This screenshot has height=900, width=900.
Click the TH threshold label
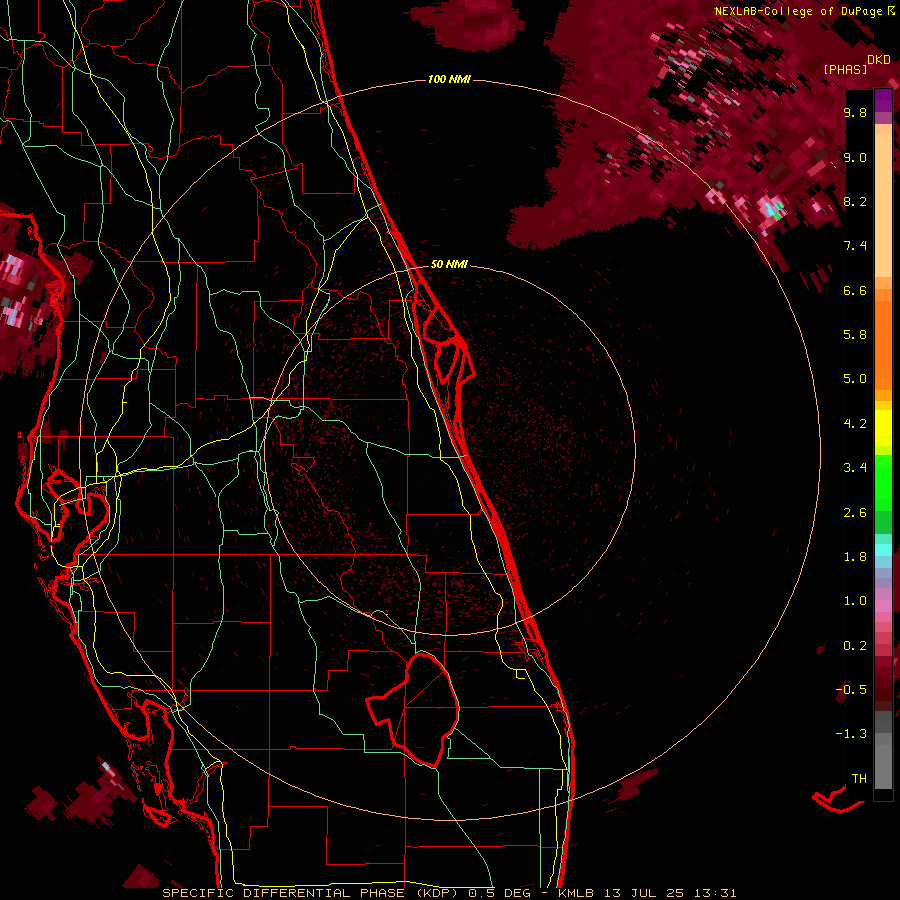pyautogui.click(x=859, y=779)
